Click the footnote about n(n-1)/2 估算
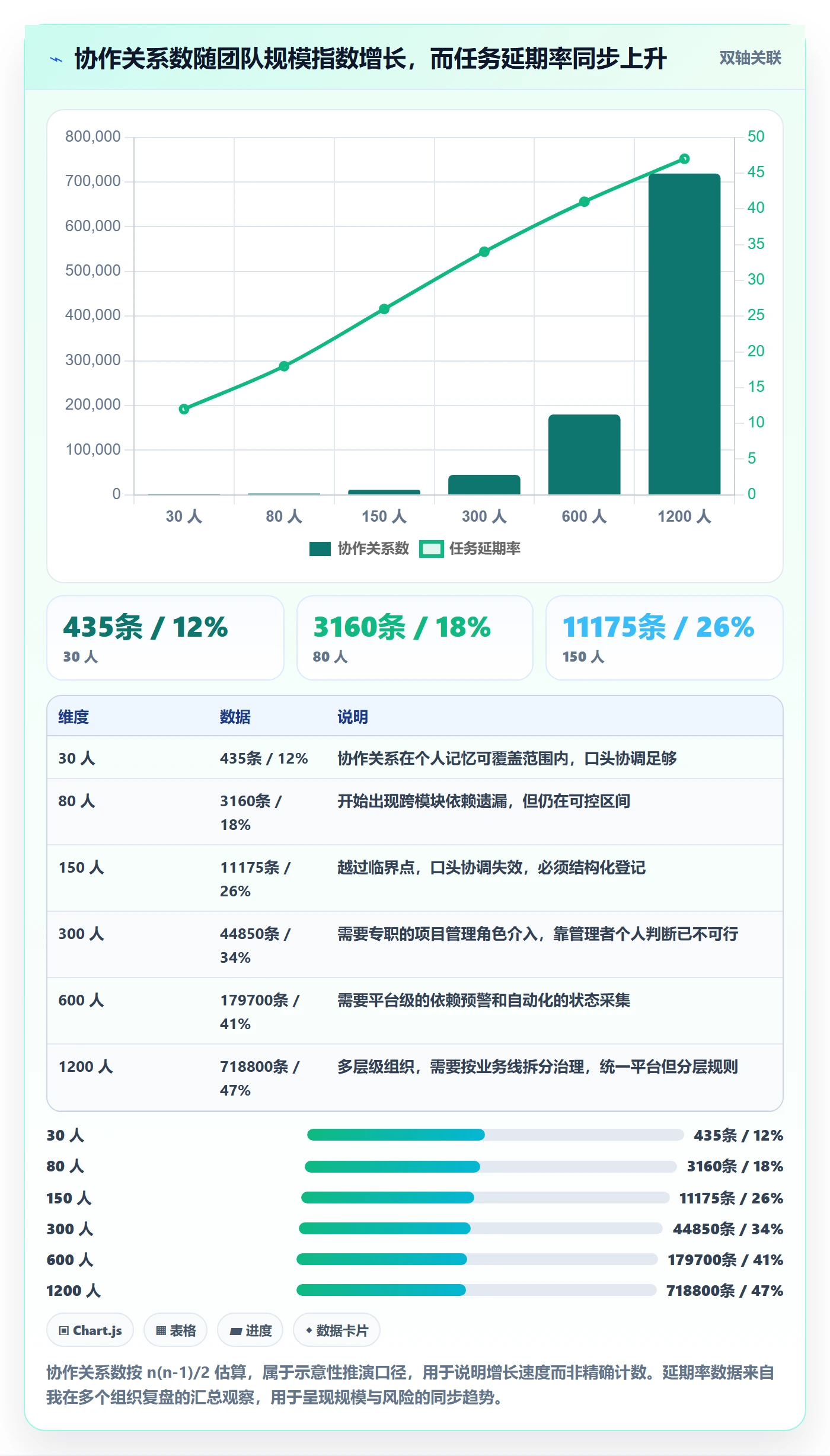 (411, 1385)
